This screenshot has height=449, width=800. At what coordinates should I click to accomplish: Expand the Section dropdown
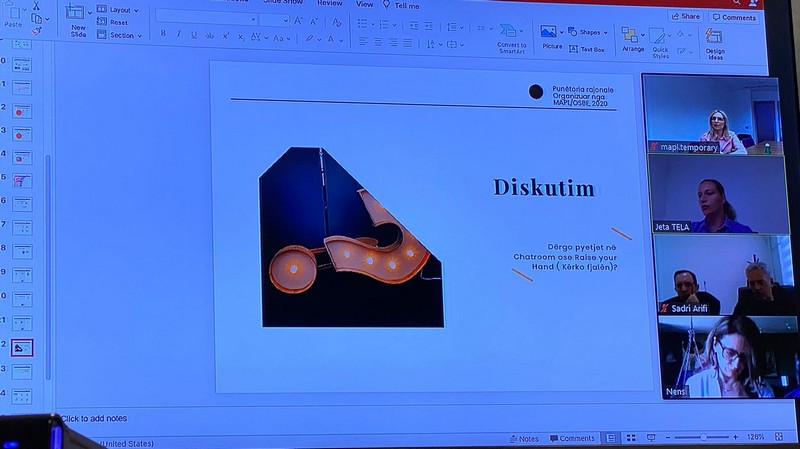[x=139, y=36]
